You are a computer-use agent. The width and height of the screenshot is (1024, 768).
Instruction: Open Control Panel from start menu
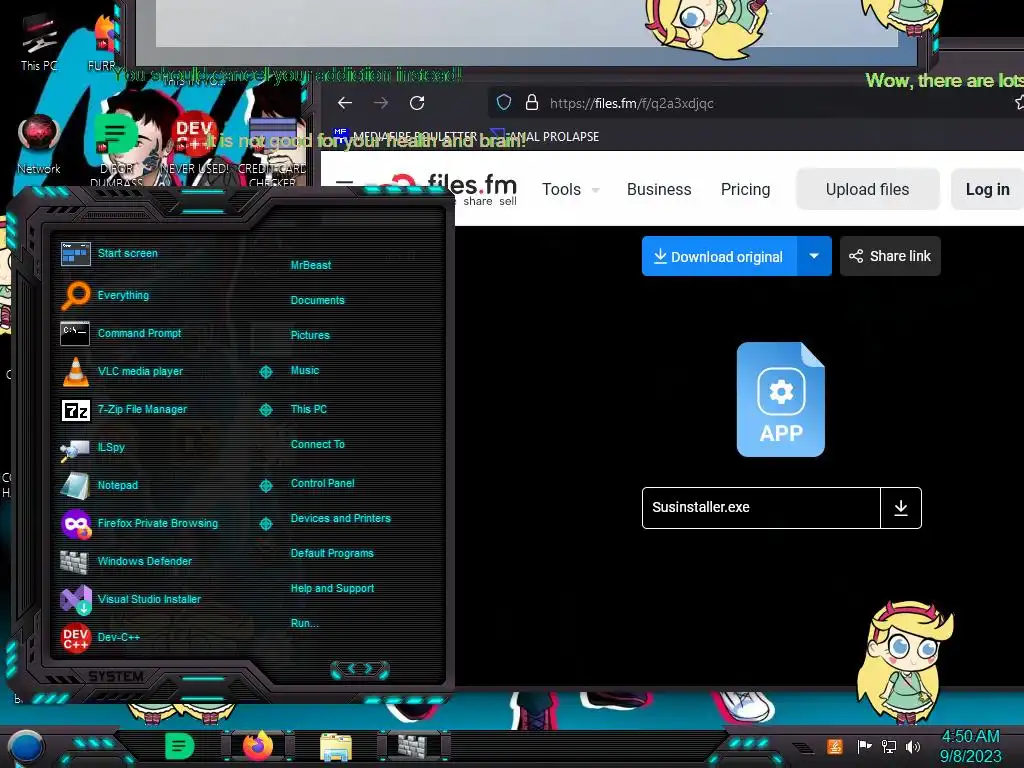(323, 483)
